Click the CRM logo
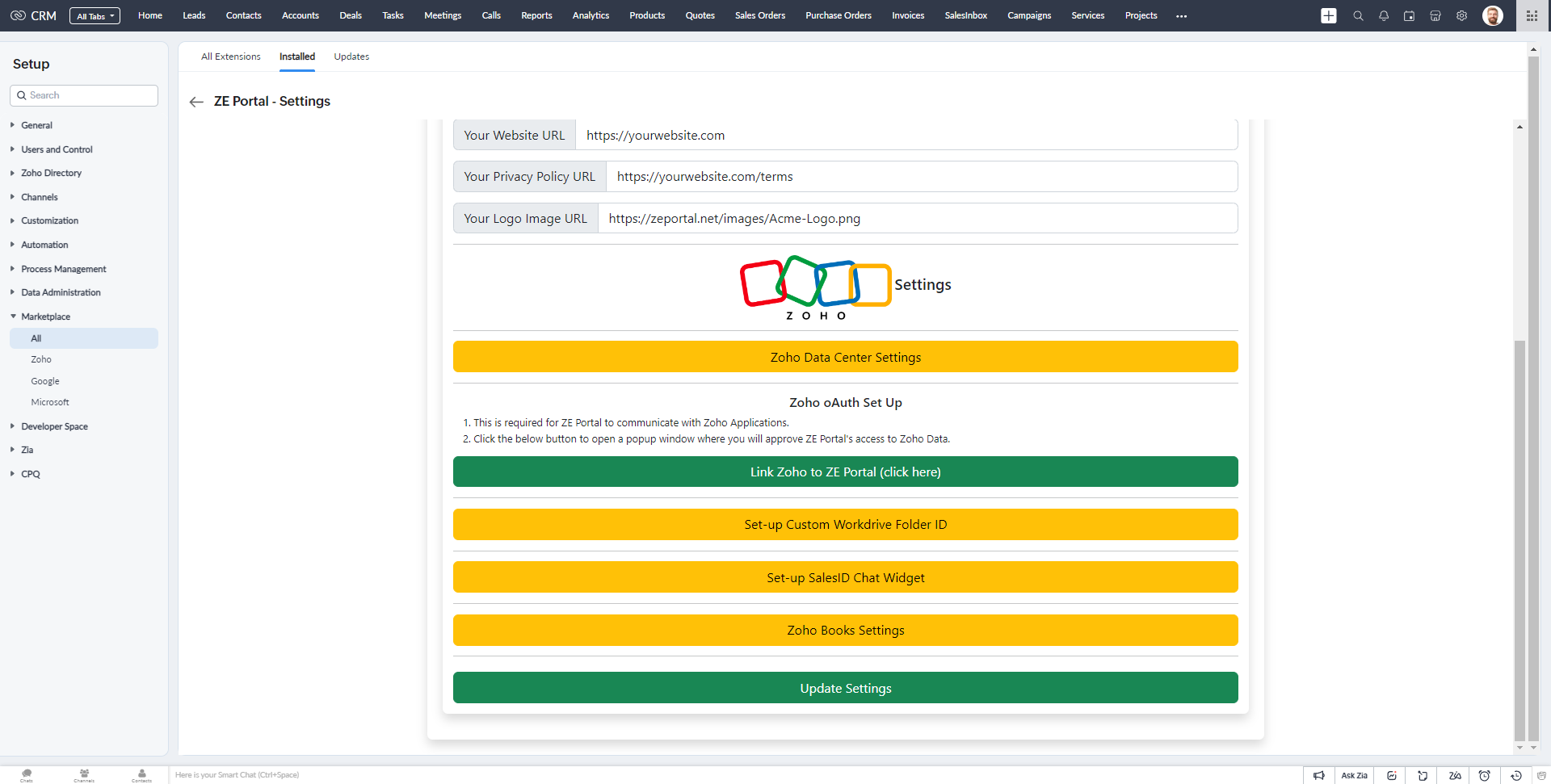 [33, 15]
